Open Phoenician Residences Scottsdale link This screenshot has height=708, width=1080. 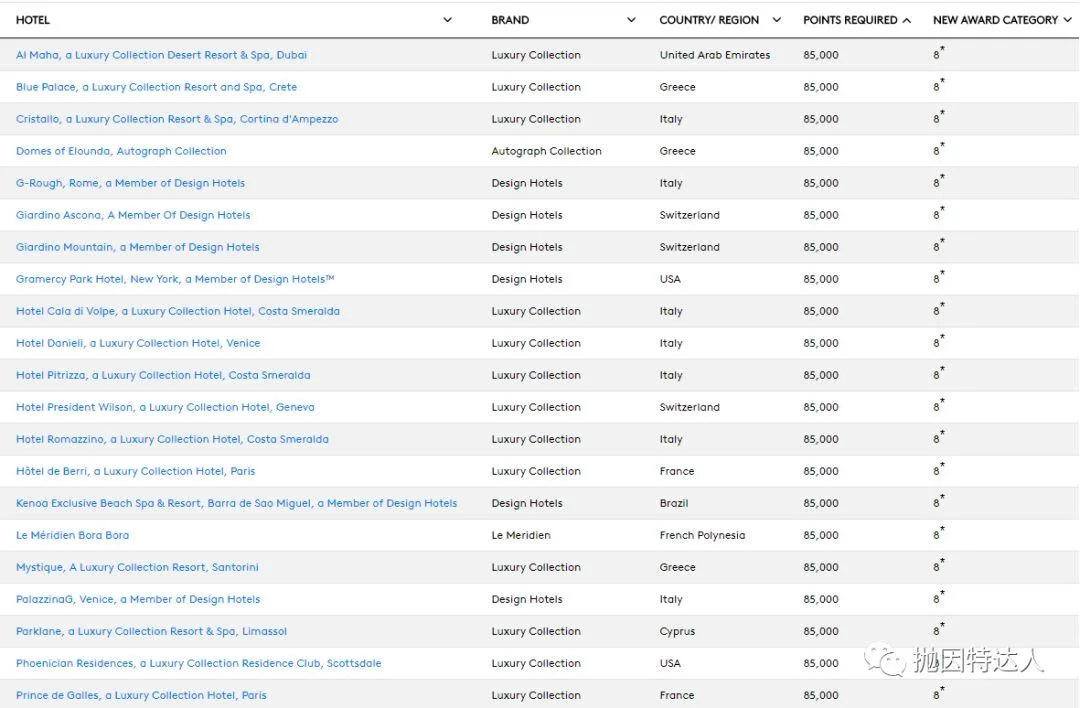pos(198,663)
